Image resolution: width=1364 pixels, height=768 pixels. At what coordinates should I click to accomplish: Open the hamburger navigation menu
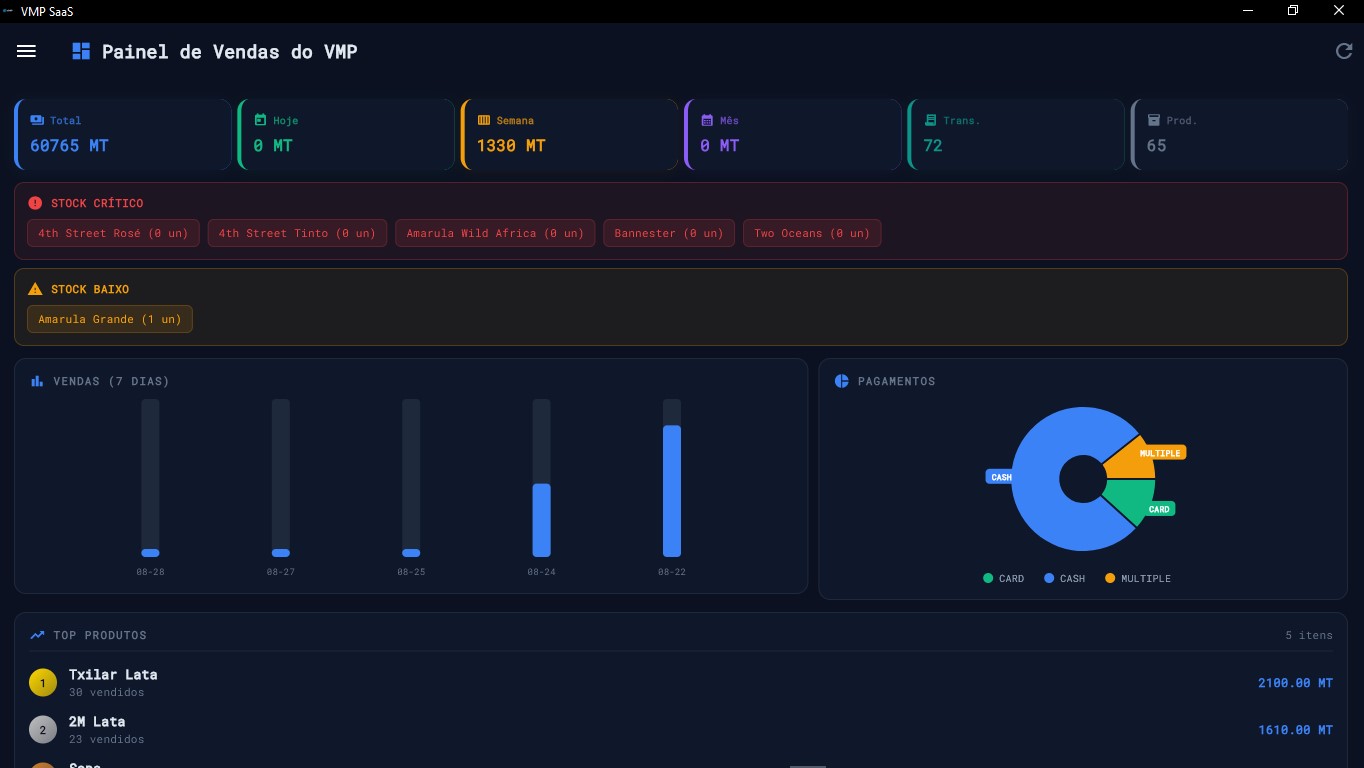click(26, 51)
